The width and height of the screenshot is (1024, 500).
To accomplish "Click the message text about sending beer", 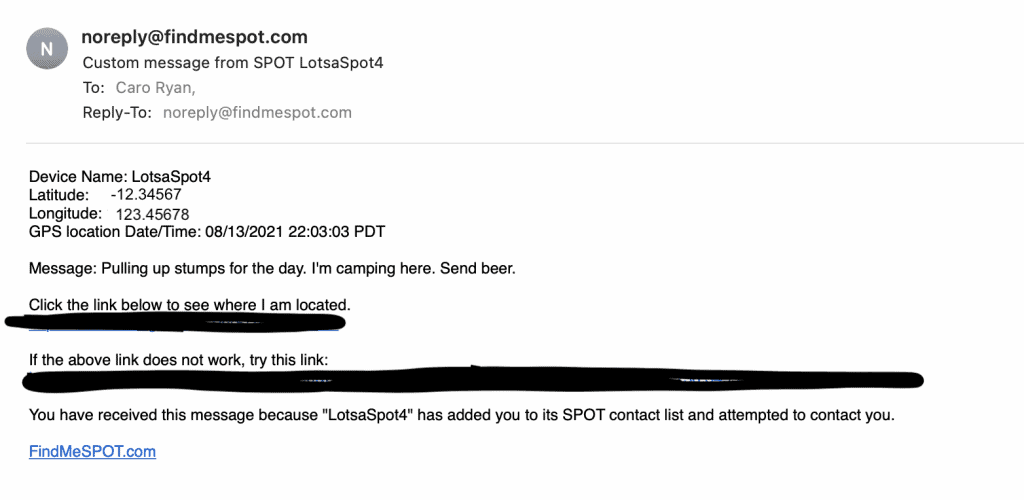I will (x=272, y=269).
